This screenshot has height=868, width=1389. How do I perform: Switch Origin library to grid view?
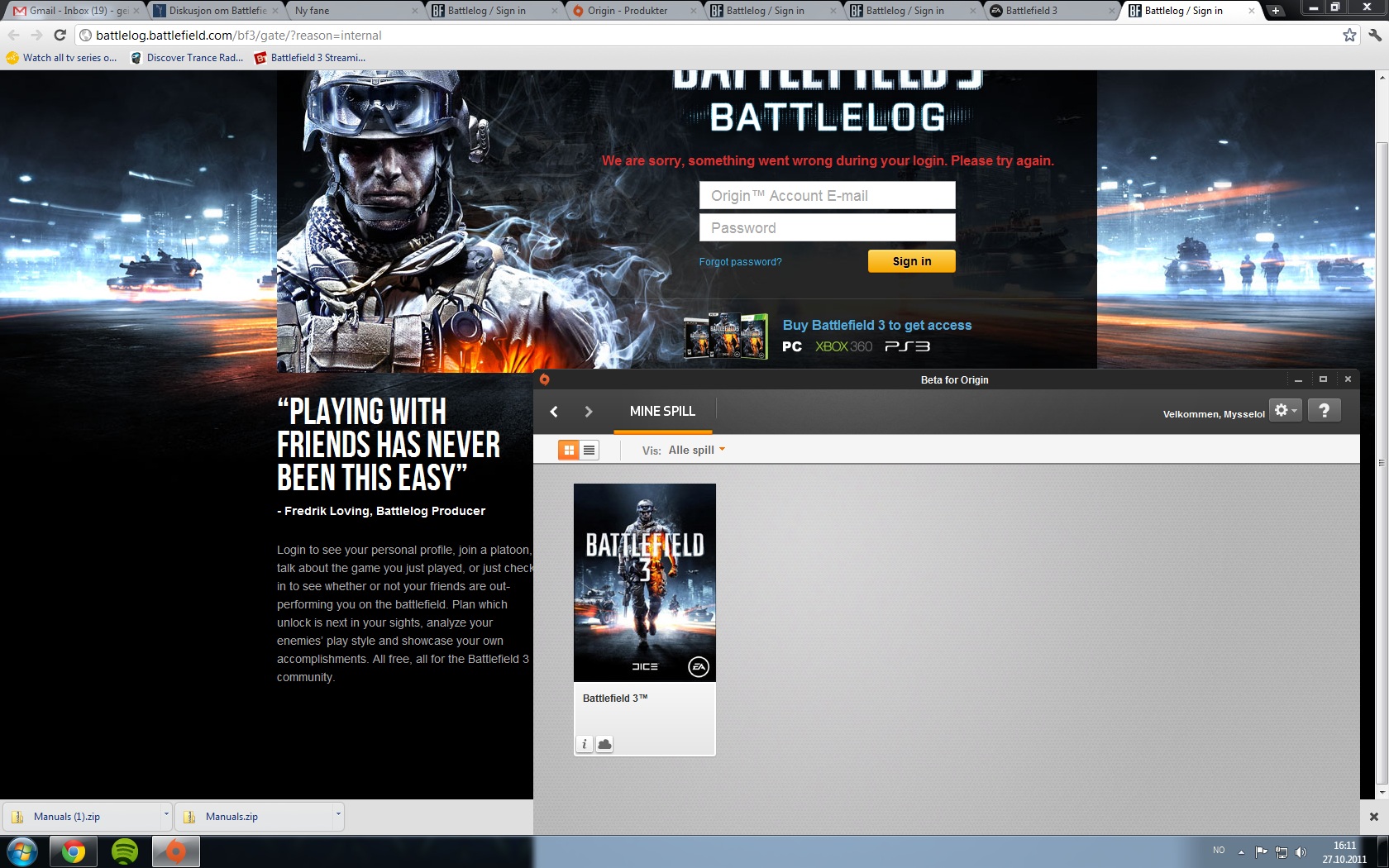(x=569, y=450)
